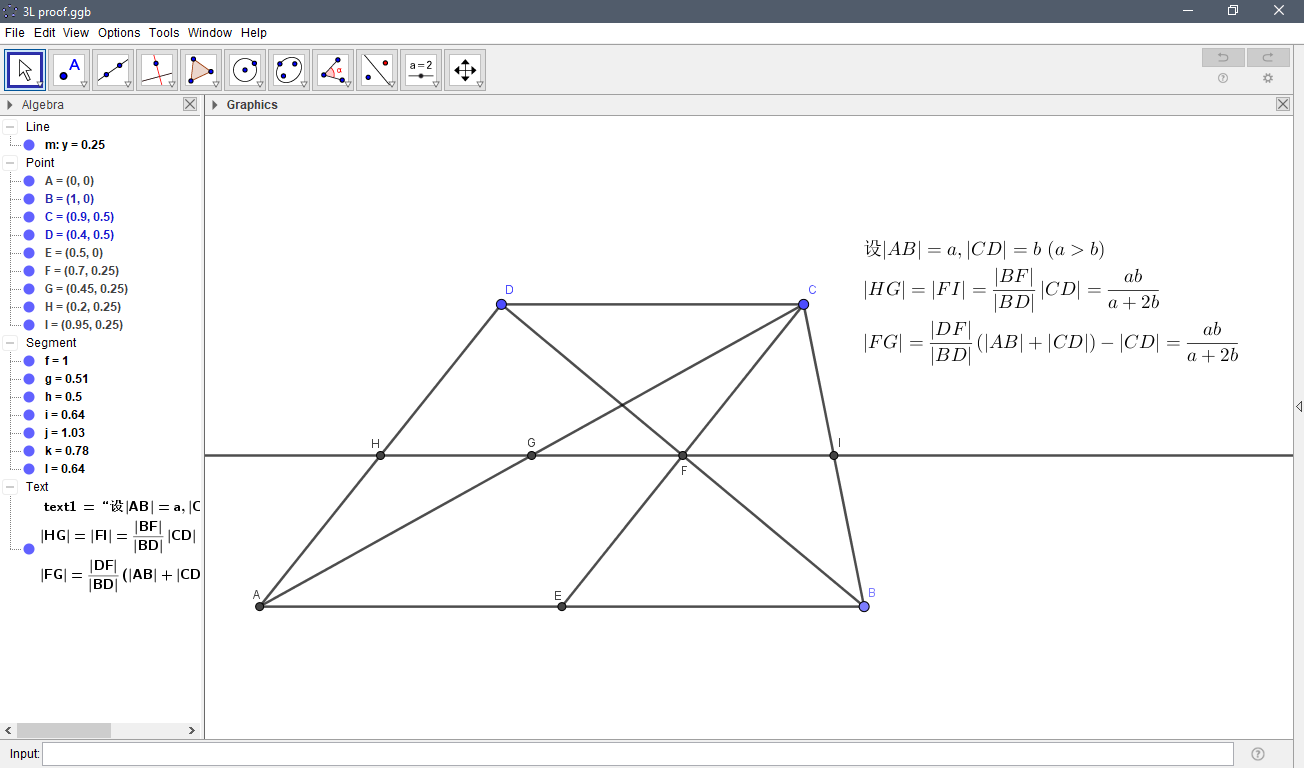Select the Move Graphics View tool

coord(465,69)
